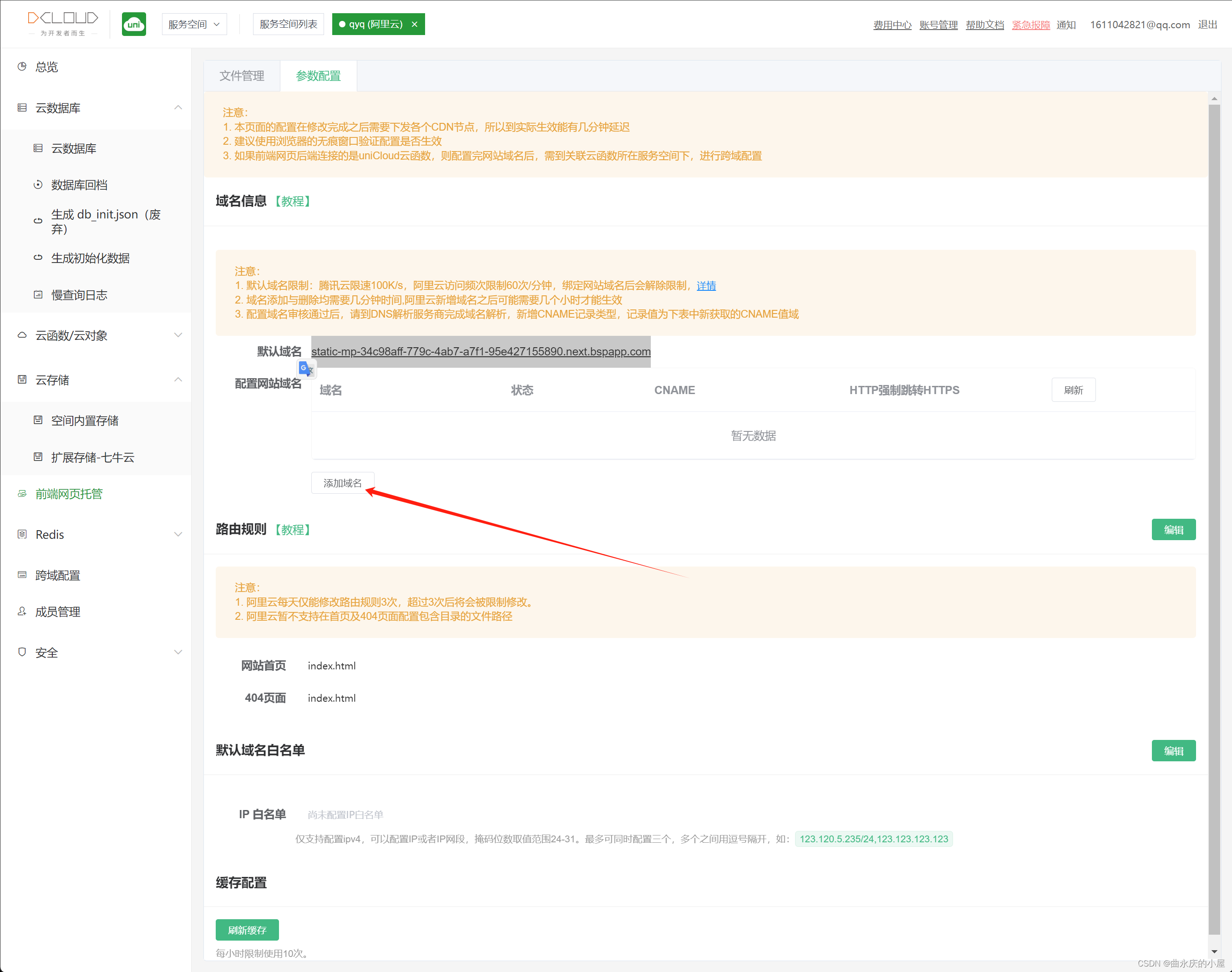This screenshot has width=1232, height=972.
Task: Click 编辑 for 默认域名白名单
Action: (1173, 751)
